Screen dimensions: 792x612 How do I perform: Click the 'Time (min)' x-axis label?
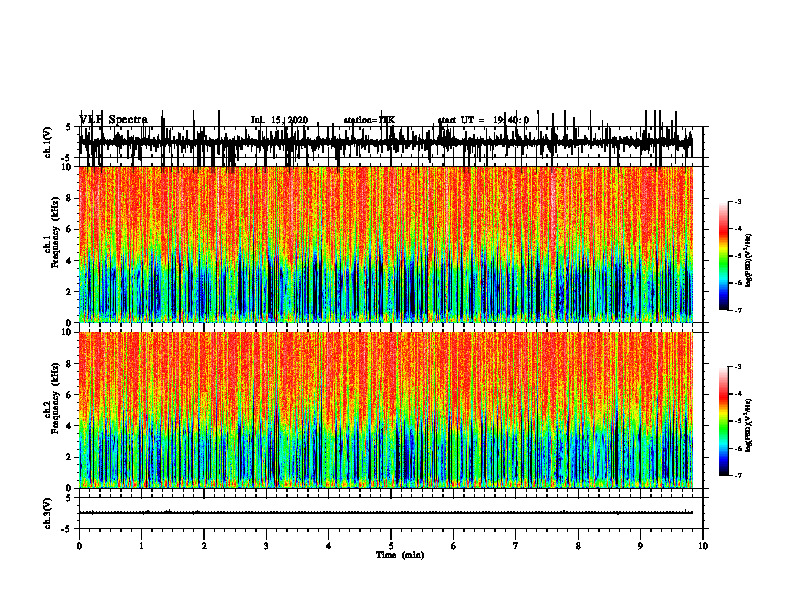[x=400, y=555]
